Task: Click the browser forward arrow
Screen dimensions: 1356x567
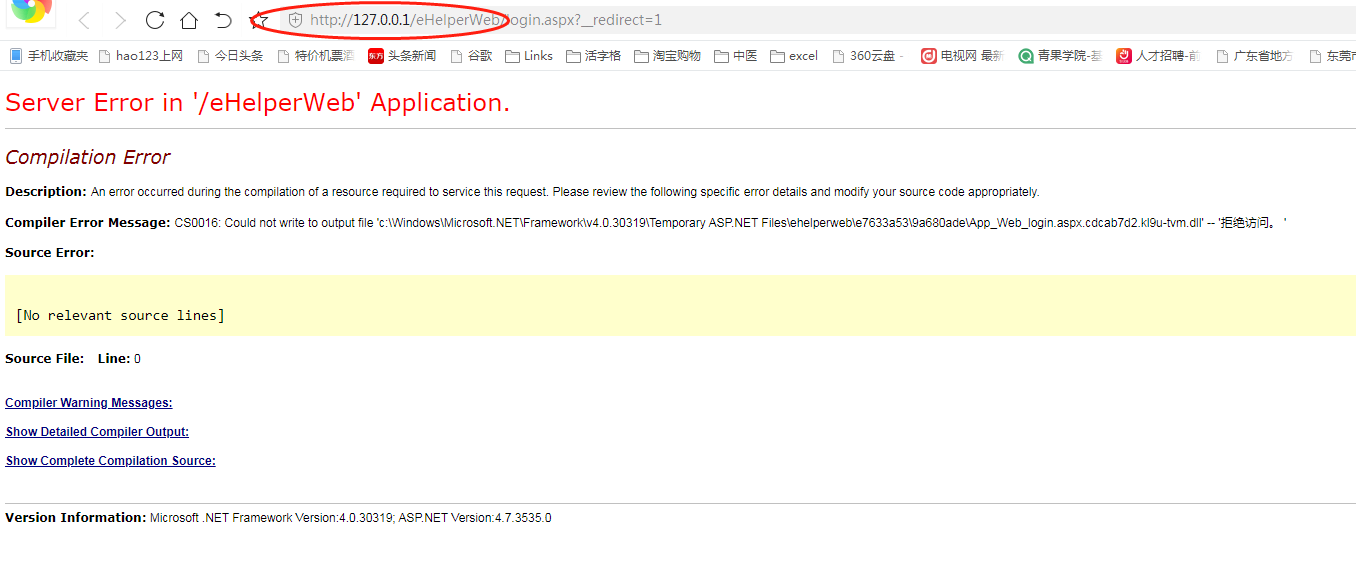Action: tap(120, 20)
